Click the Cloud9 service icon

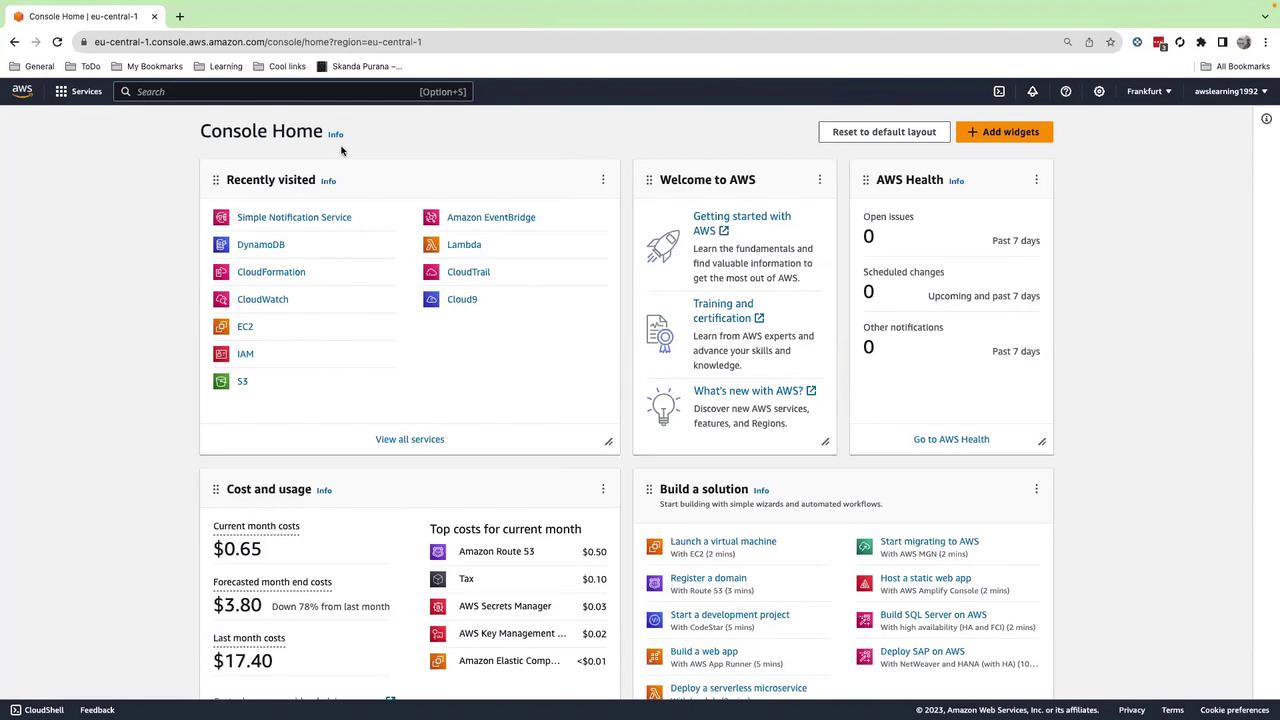(431, 299)
